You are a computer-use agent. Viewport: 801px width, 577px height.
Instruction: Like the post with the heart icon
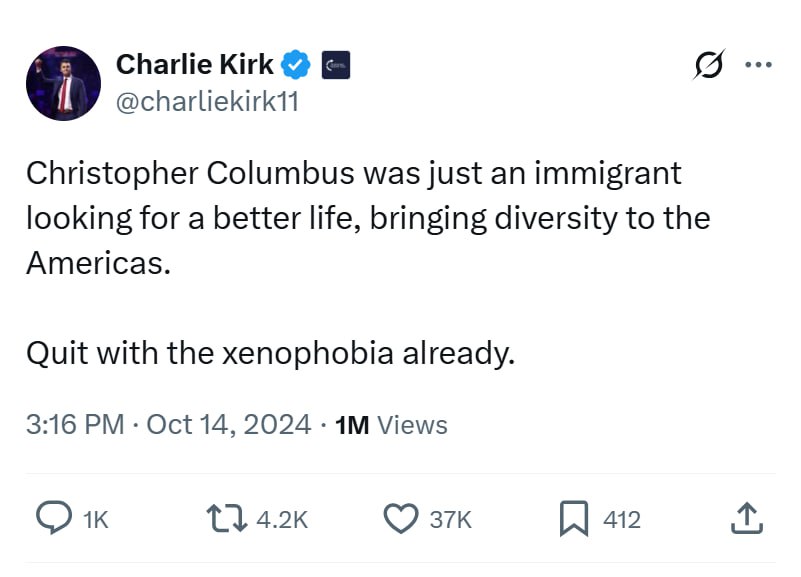[x=401, y=518]
